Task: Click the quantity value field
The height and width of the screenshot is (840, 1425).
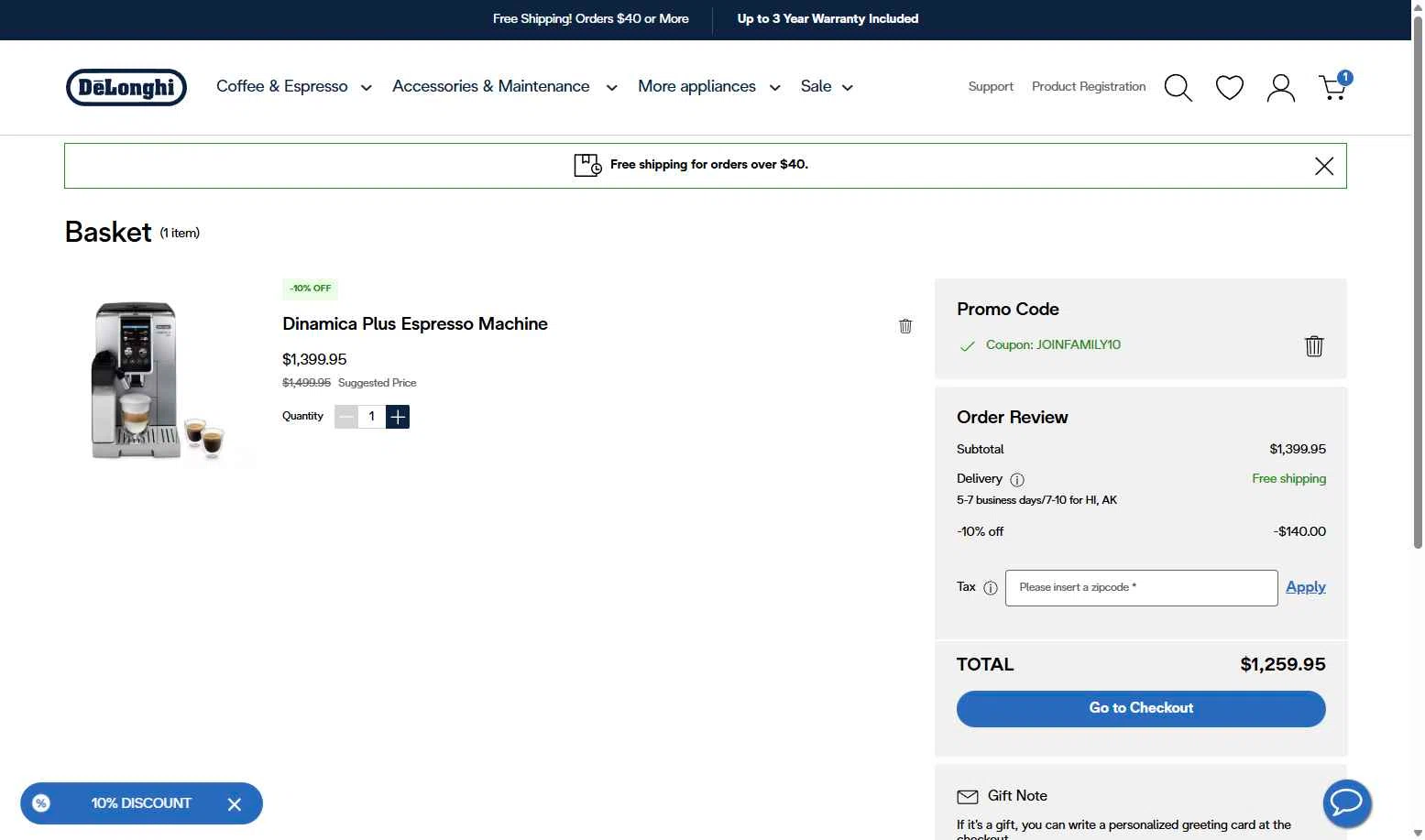Action: click(372, 417)
